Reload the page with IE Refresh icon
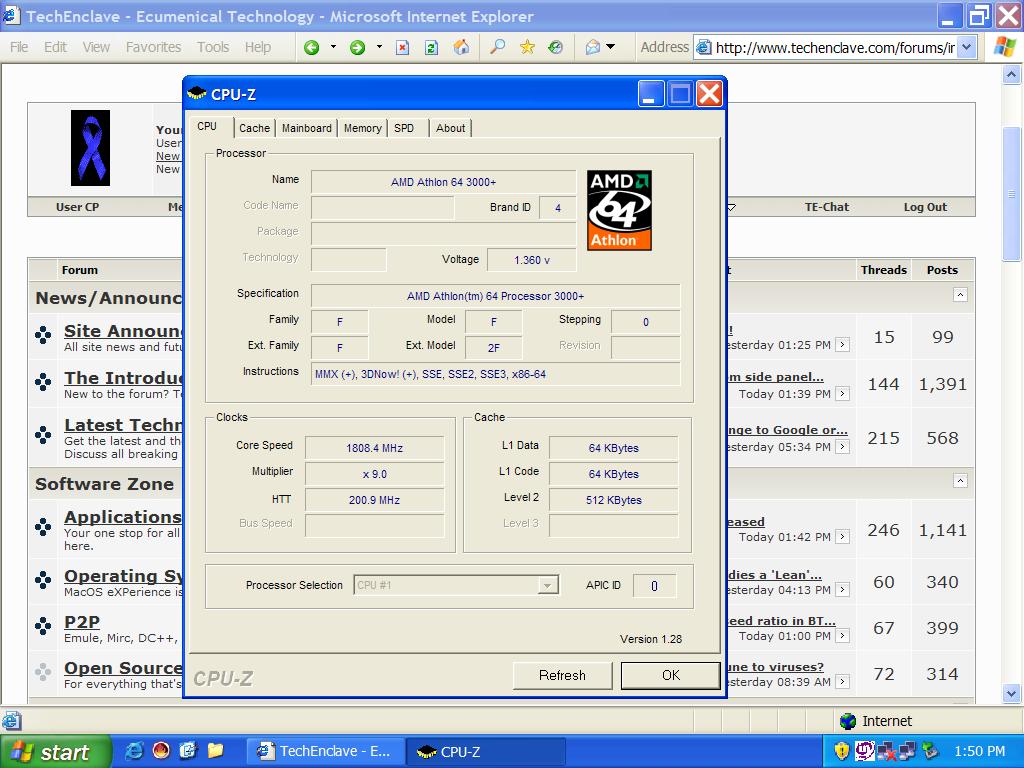The image size is (1024, 768). pyautogui.click(x=431, y=47)
